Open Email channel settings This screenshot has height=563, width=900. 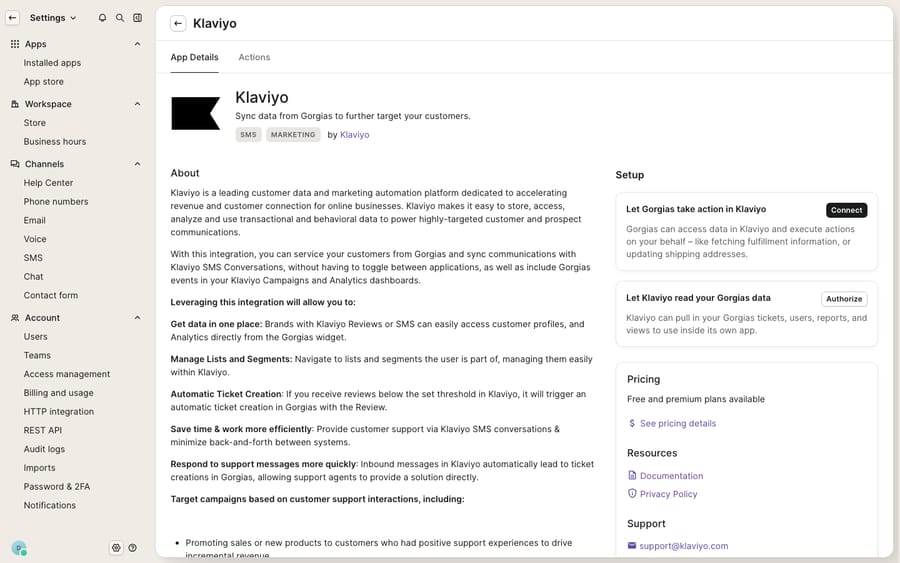pyautogui.click(x=34, y=220)
